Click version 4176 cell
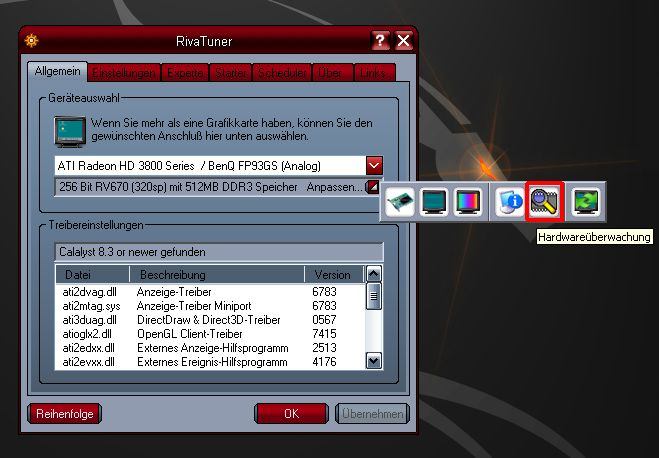 point(324,362)
